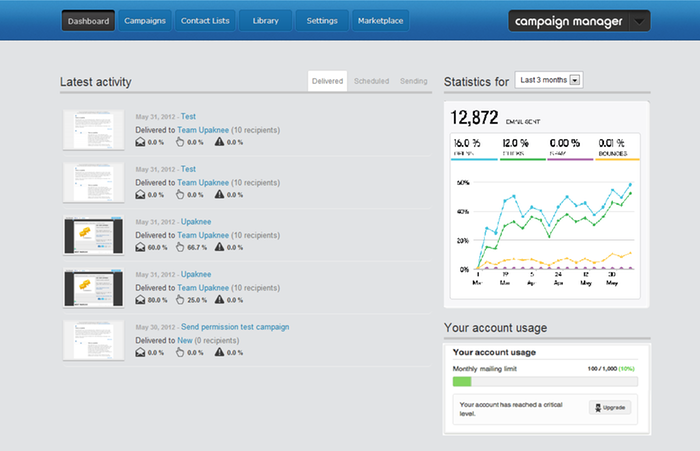Click the 100 / 1,000 (10%) usage text
This screenshot has width=700, height=451.
[611, 369]
